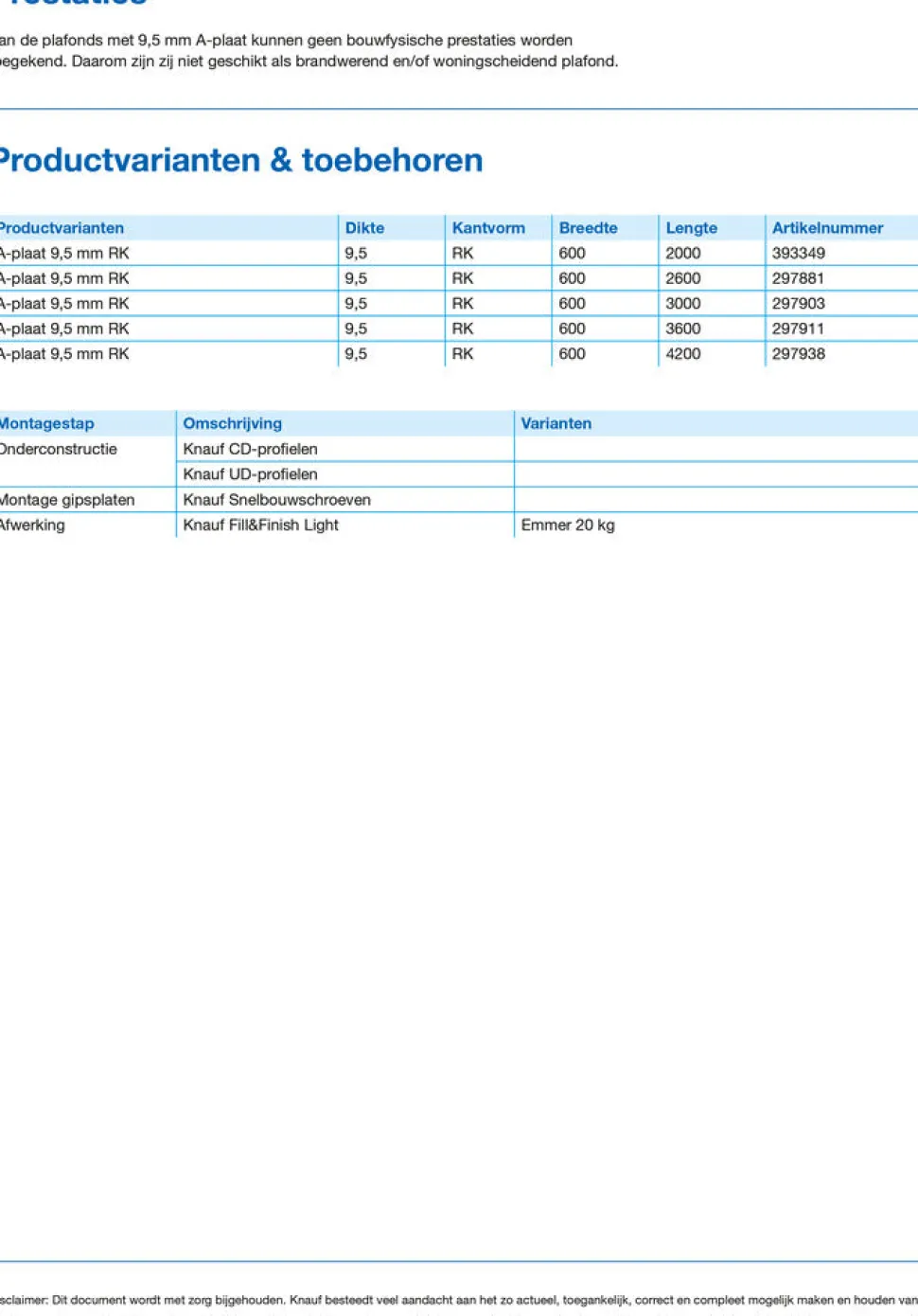This screenshot has height=1316, width=918.
Task: Click article number 297911
Action: (798, 329)
